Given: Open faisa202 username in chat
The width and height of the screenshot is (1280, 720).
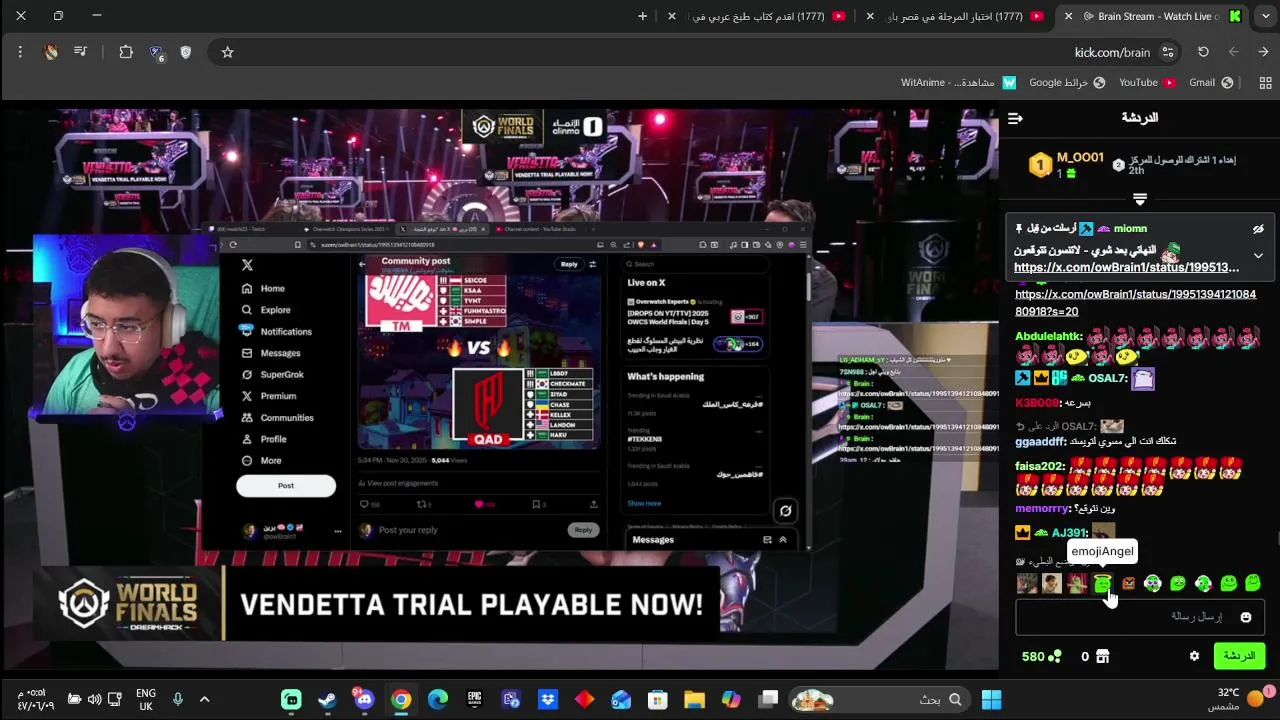Looking at the screenshot, I should click(x=1039, y=466).
